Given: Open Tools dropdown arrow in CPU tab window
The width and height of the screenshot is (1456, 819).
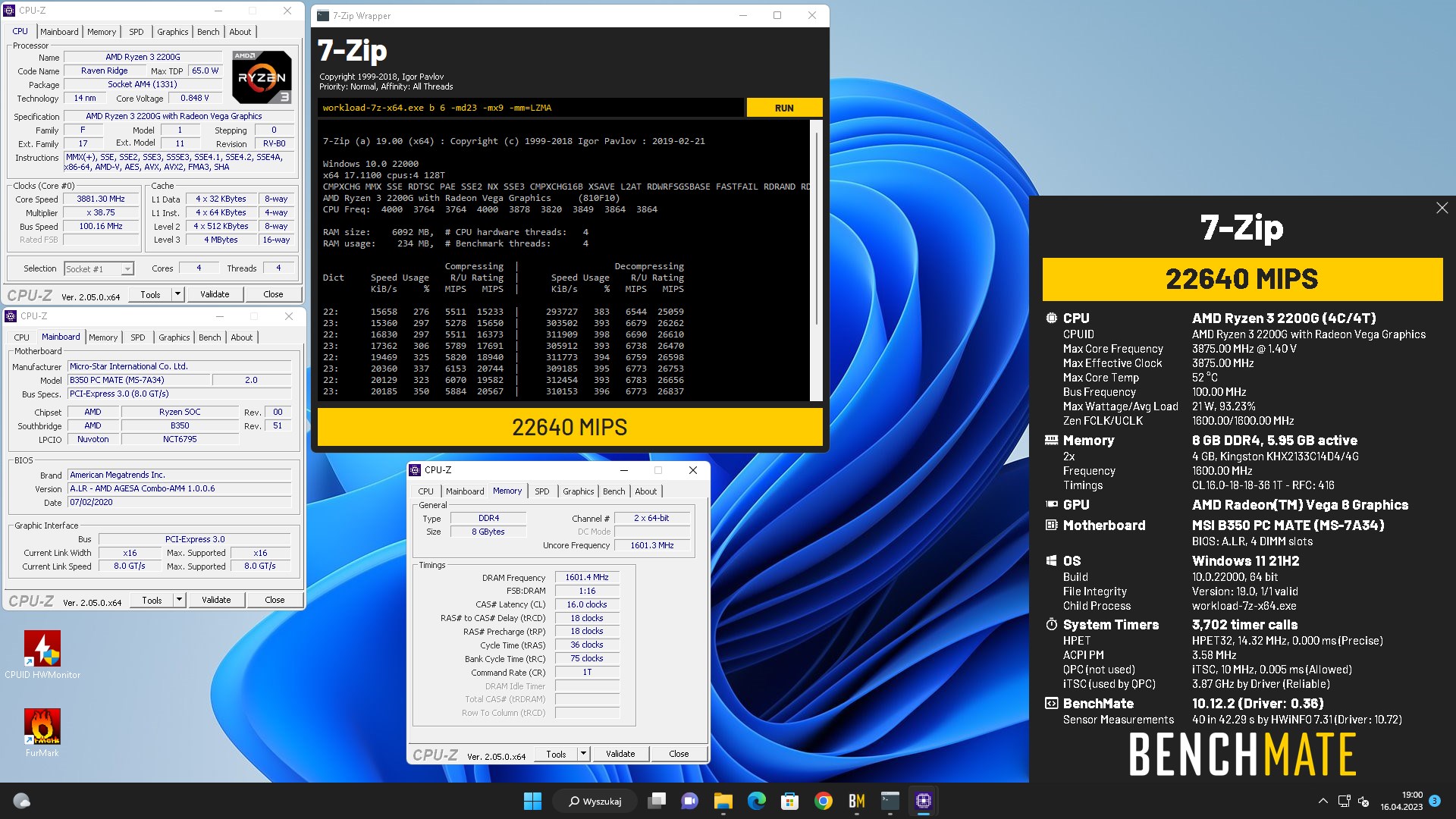Looking at the screenshot, I should [x=177, y=294].
